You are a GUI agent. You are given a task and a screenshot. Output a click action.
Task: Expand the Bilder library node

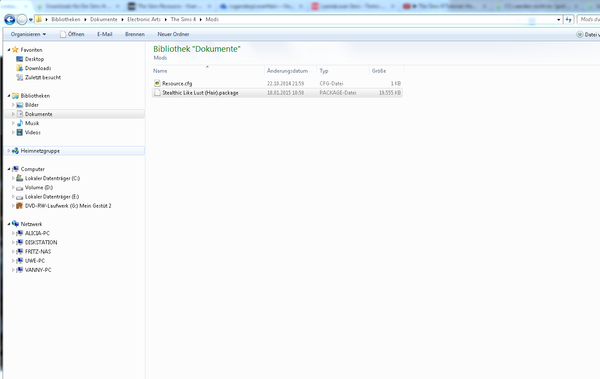click(x=13, y=105)
